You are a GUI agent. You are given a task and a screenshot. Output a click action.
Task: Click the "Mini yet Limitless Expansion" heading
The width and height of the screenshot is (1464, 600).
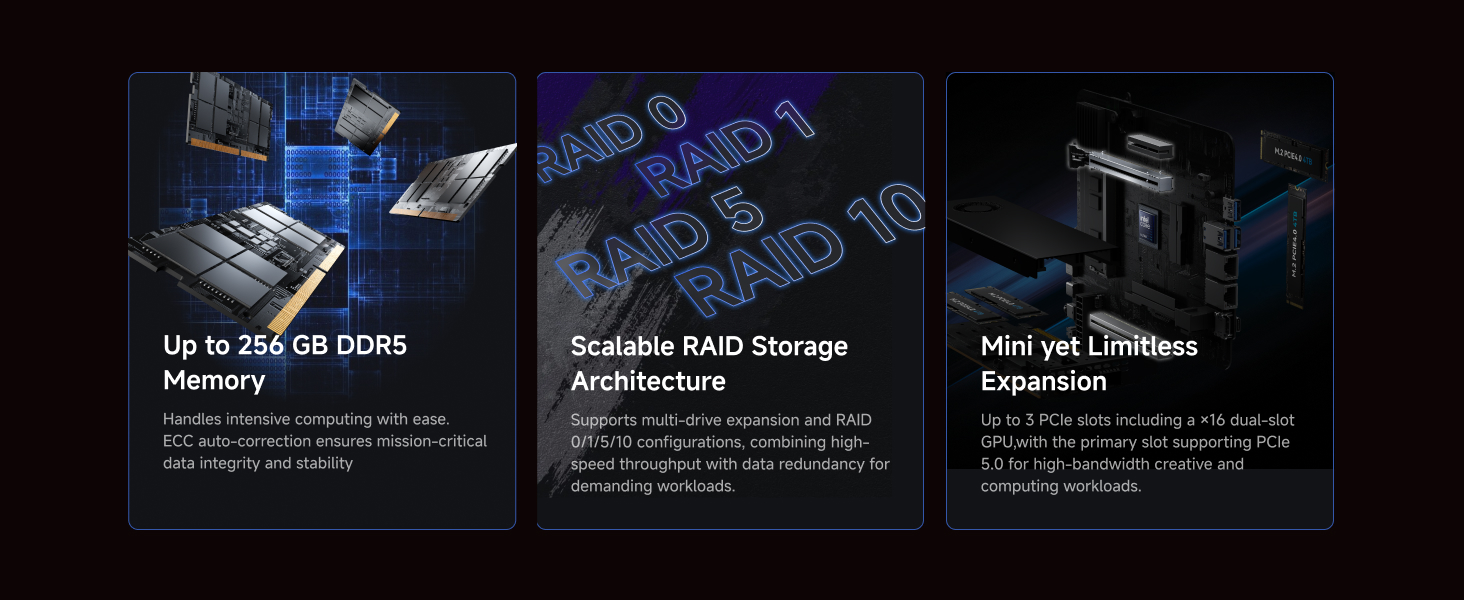tap(1089, 363)
